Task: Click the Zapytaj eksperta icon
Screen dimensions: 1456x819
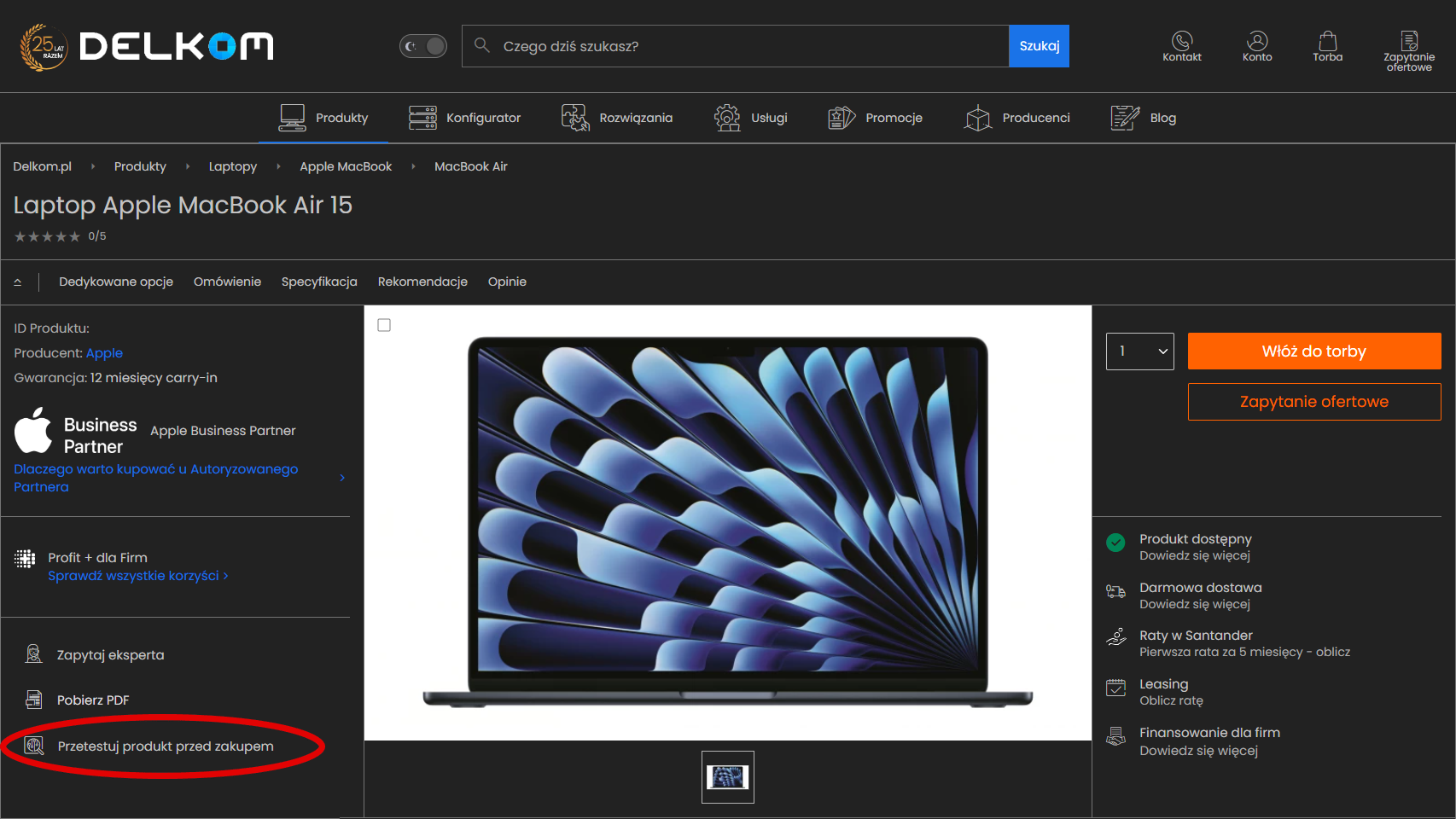Action: [33, 654]
